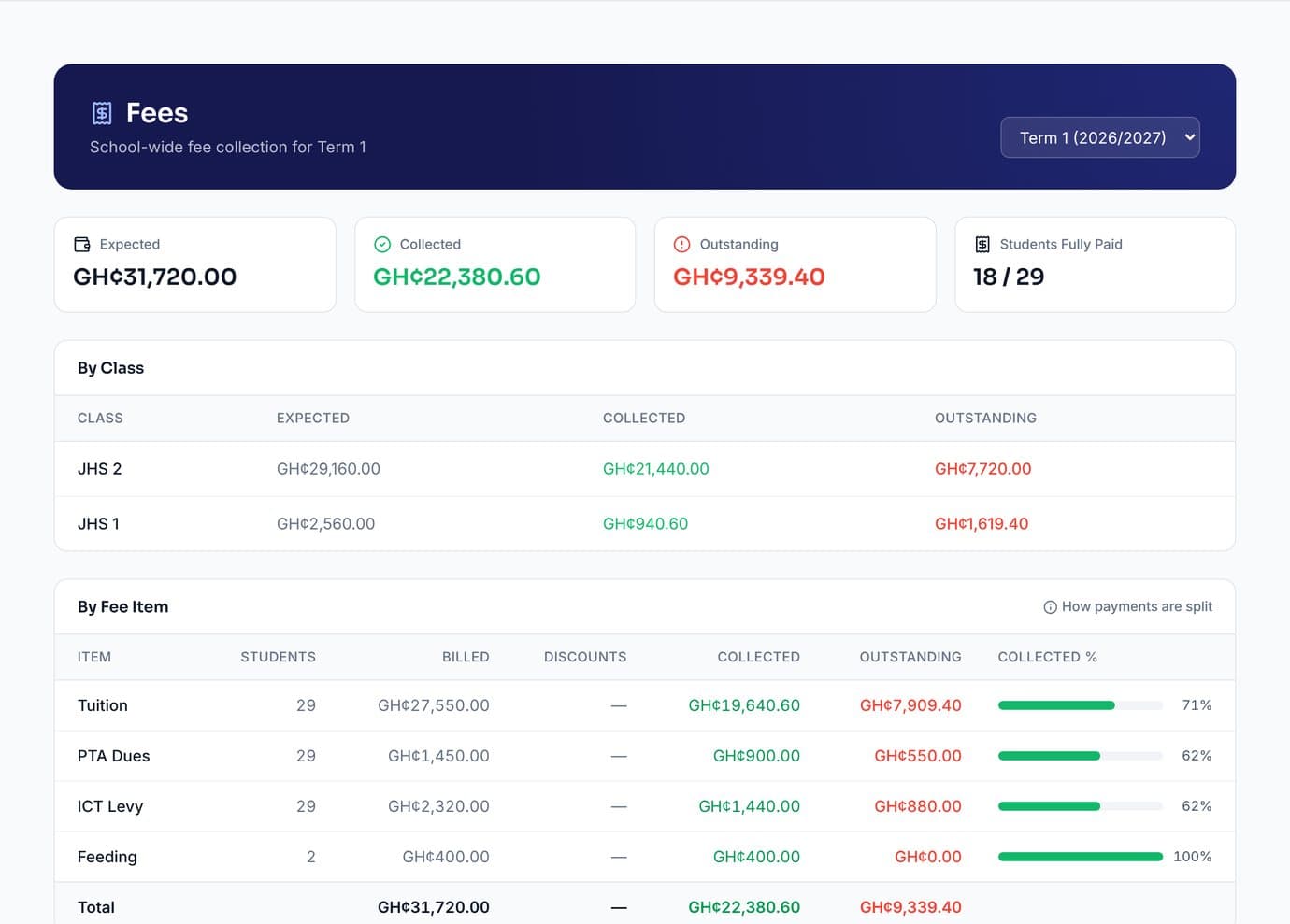Click the info icon beside How payments are split
Image resolution: width=1290 pixels, height=924 pixels.
(1050, 607)
